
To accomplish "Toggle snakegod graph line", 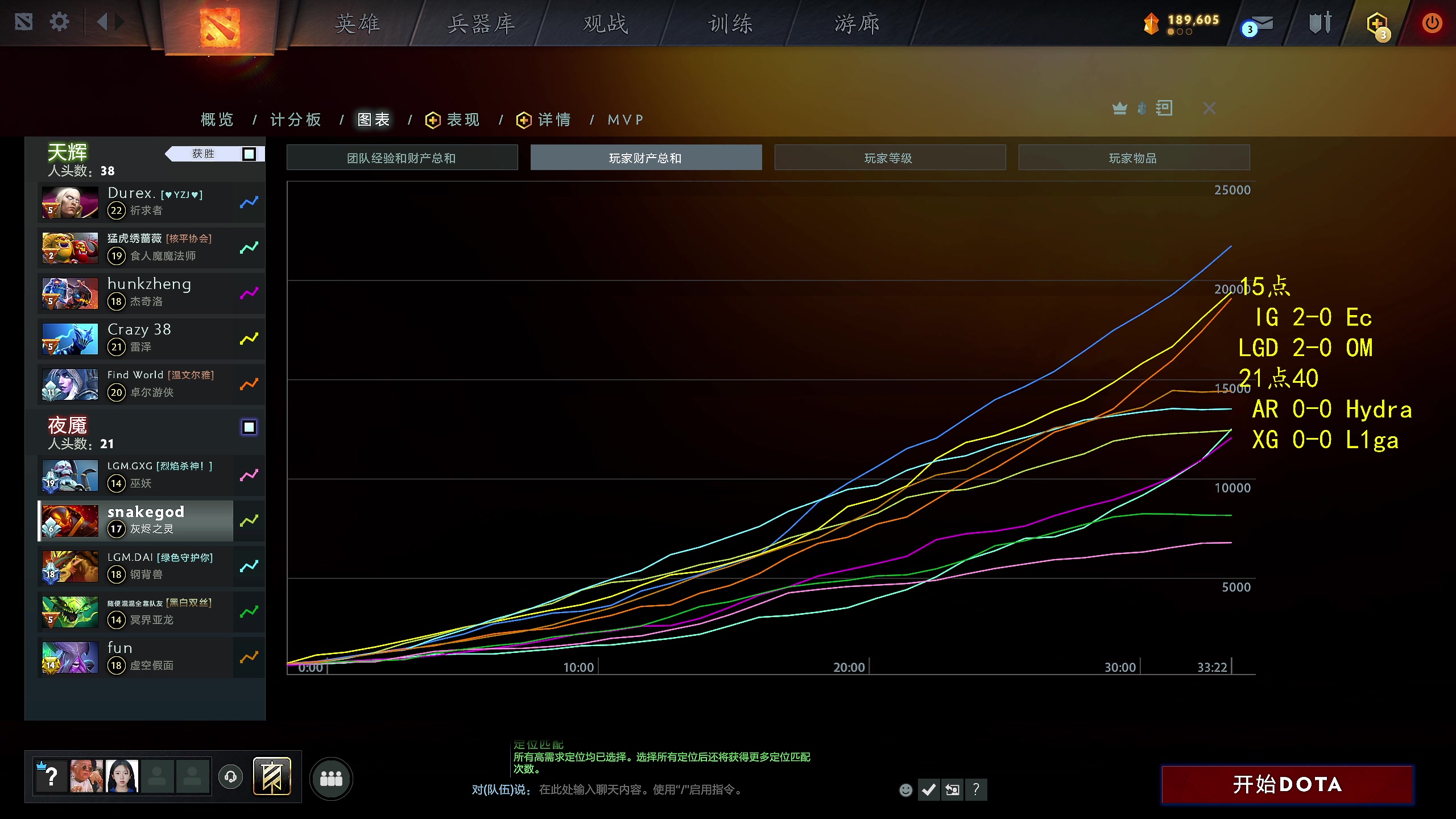I will tap(249, 520).
